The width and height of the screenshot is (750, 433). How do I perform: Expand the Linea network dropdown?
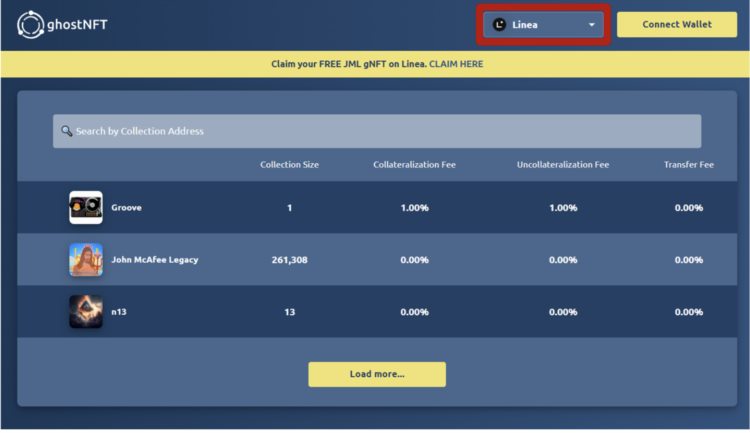544,25
